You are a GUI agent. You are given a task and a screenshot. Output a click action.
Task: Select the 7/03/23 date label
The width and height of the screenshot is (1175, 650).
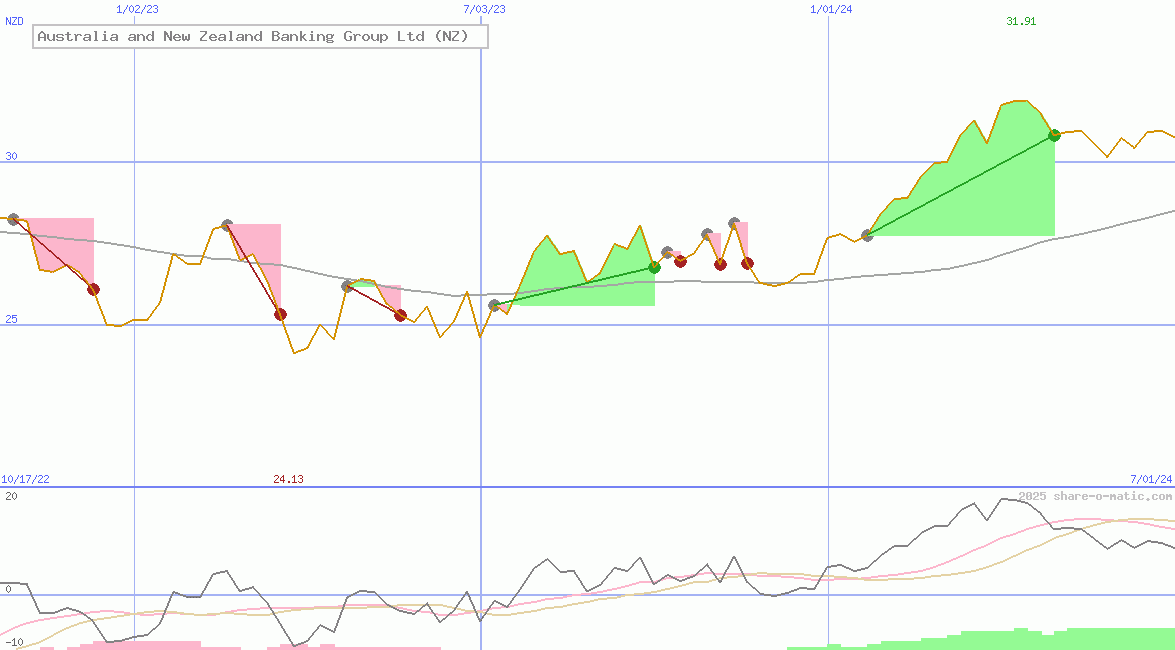coord(484,9)
